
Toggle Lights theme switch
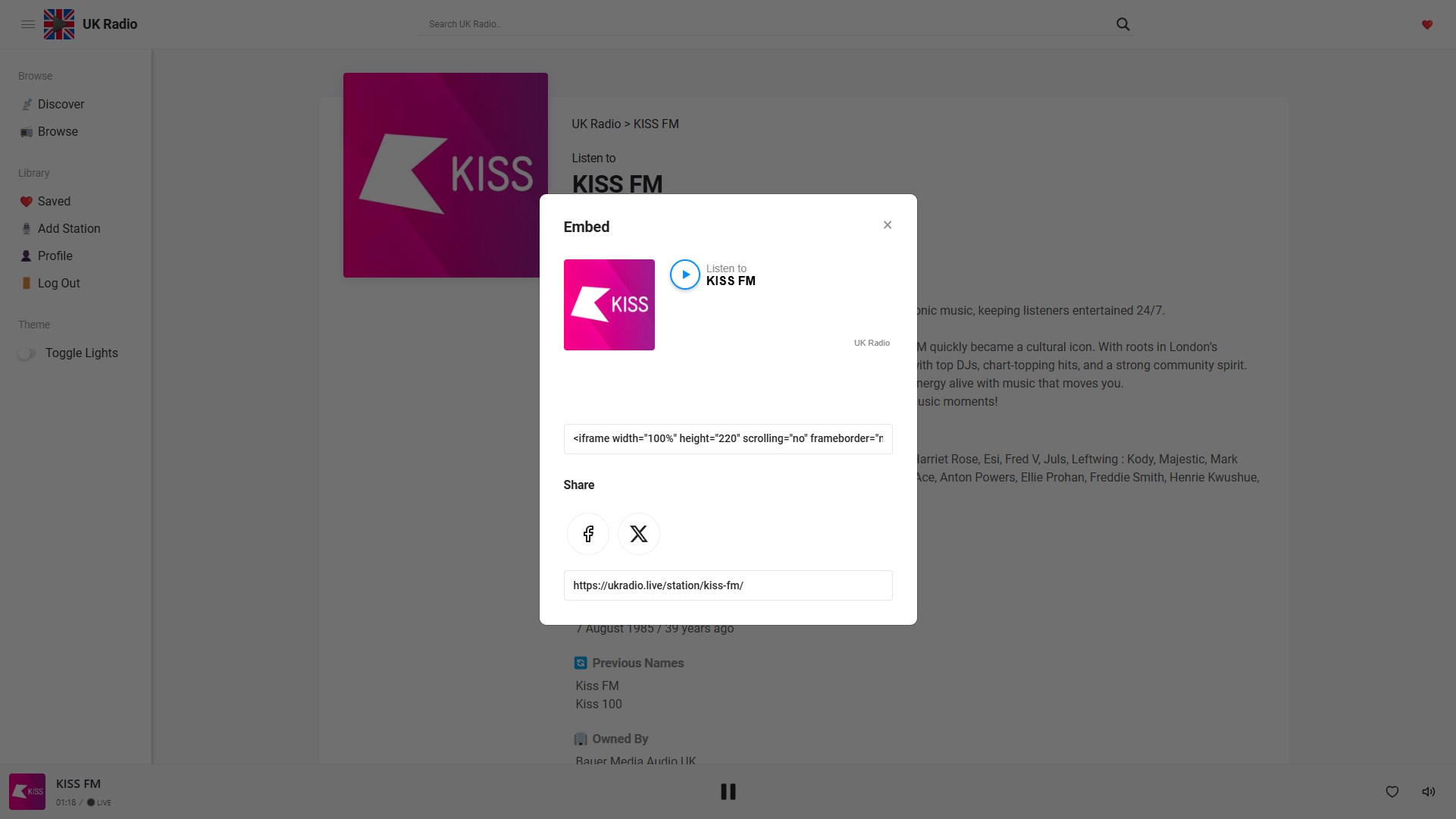[x=27, y=353]
